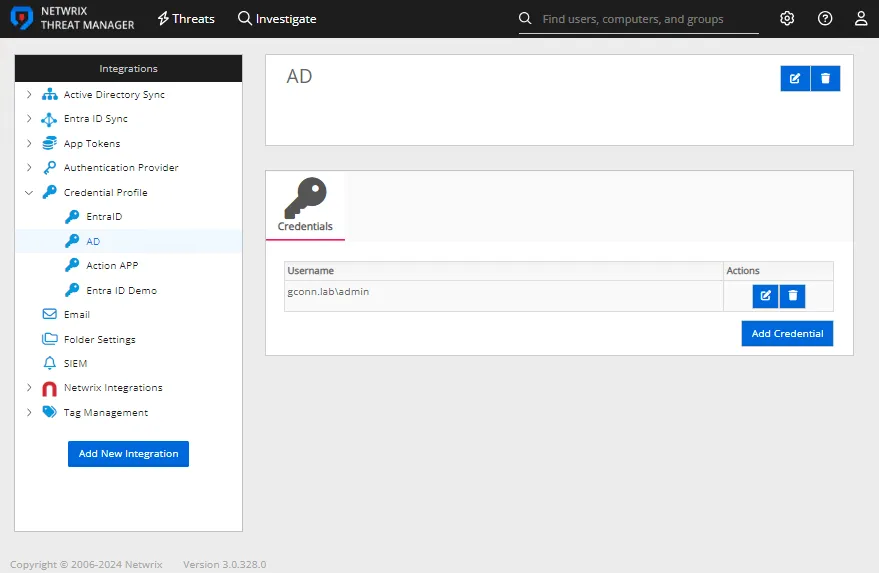Expand the Authentication Provider node
The height and width of the screenshot is (573, 879).
click(29, 167)
